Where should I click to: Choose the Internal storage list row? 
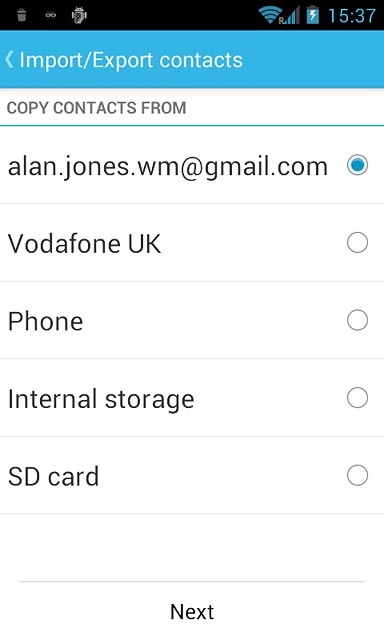pos(192,398)
